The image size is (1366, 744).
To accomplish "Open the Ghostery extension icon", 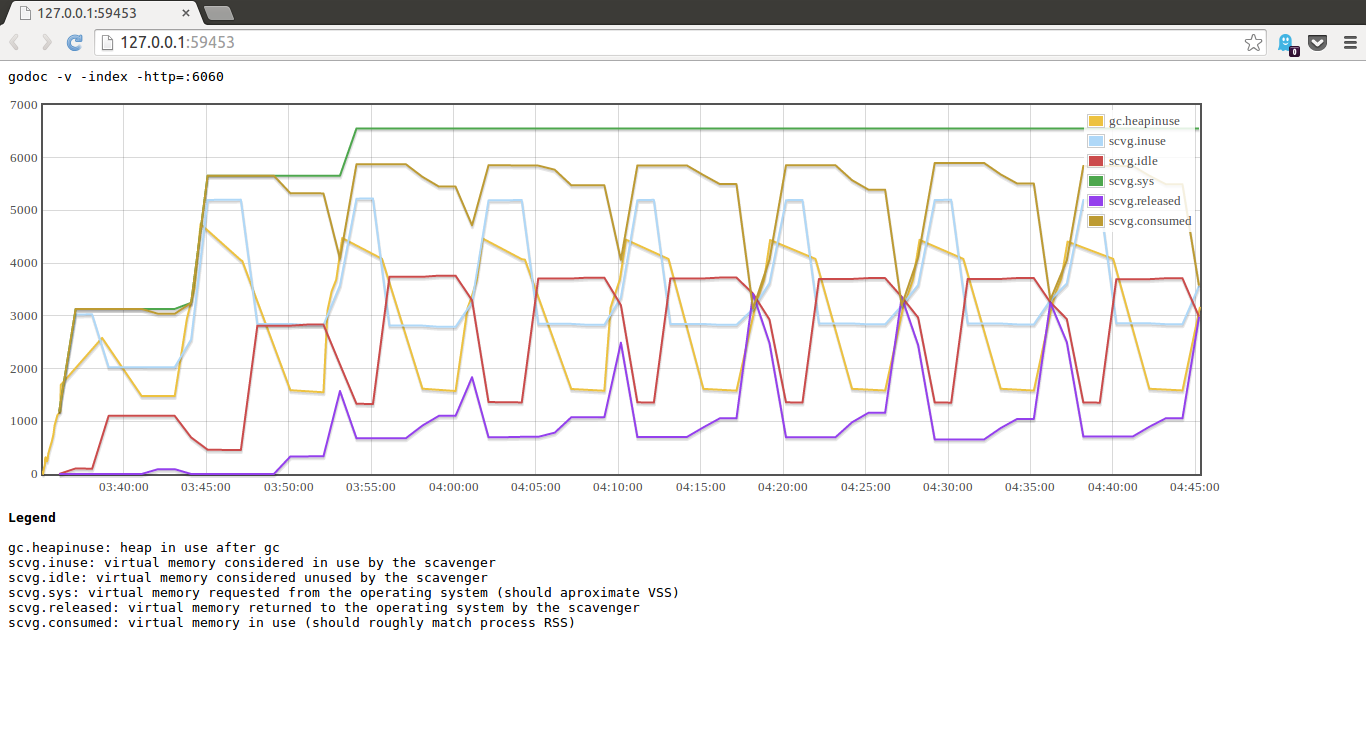I will click(1286, 42).
